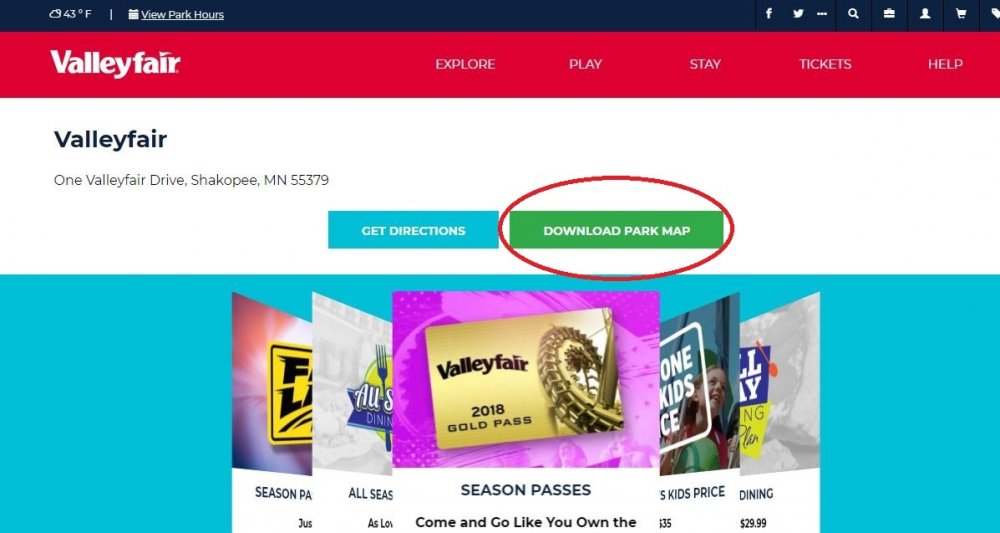Viewport: 1000px width, 533px height.
Task: Expand the STAY menu
Action: coord(705,64)
